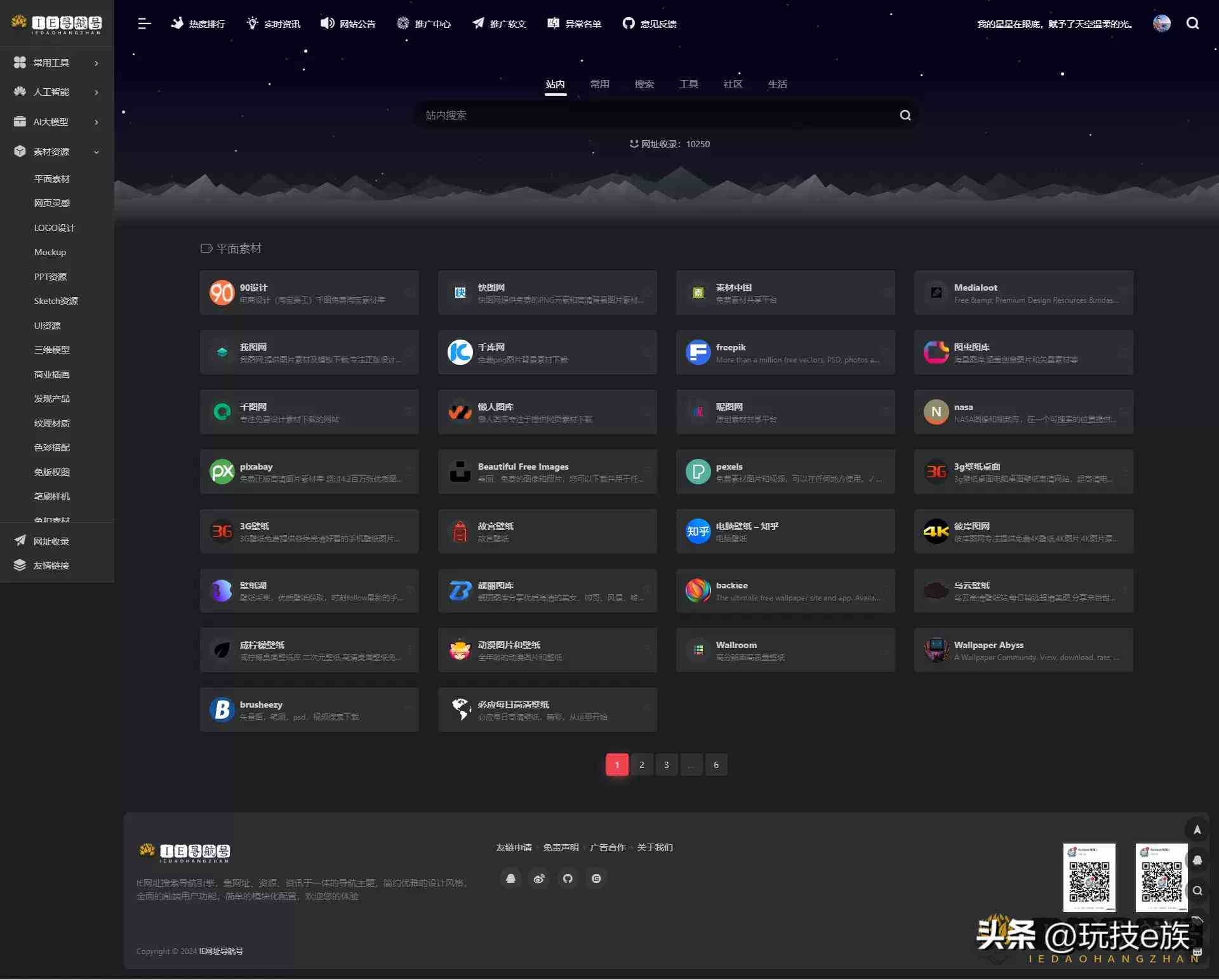The height and width of the screenshot is (980, 1219).
Task: Open the 彼岸图网 4K icon
Action: [x=936, y=531]
